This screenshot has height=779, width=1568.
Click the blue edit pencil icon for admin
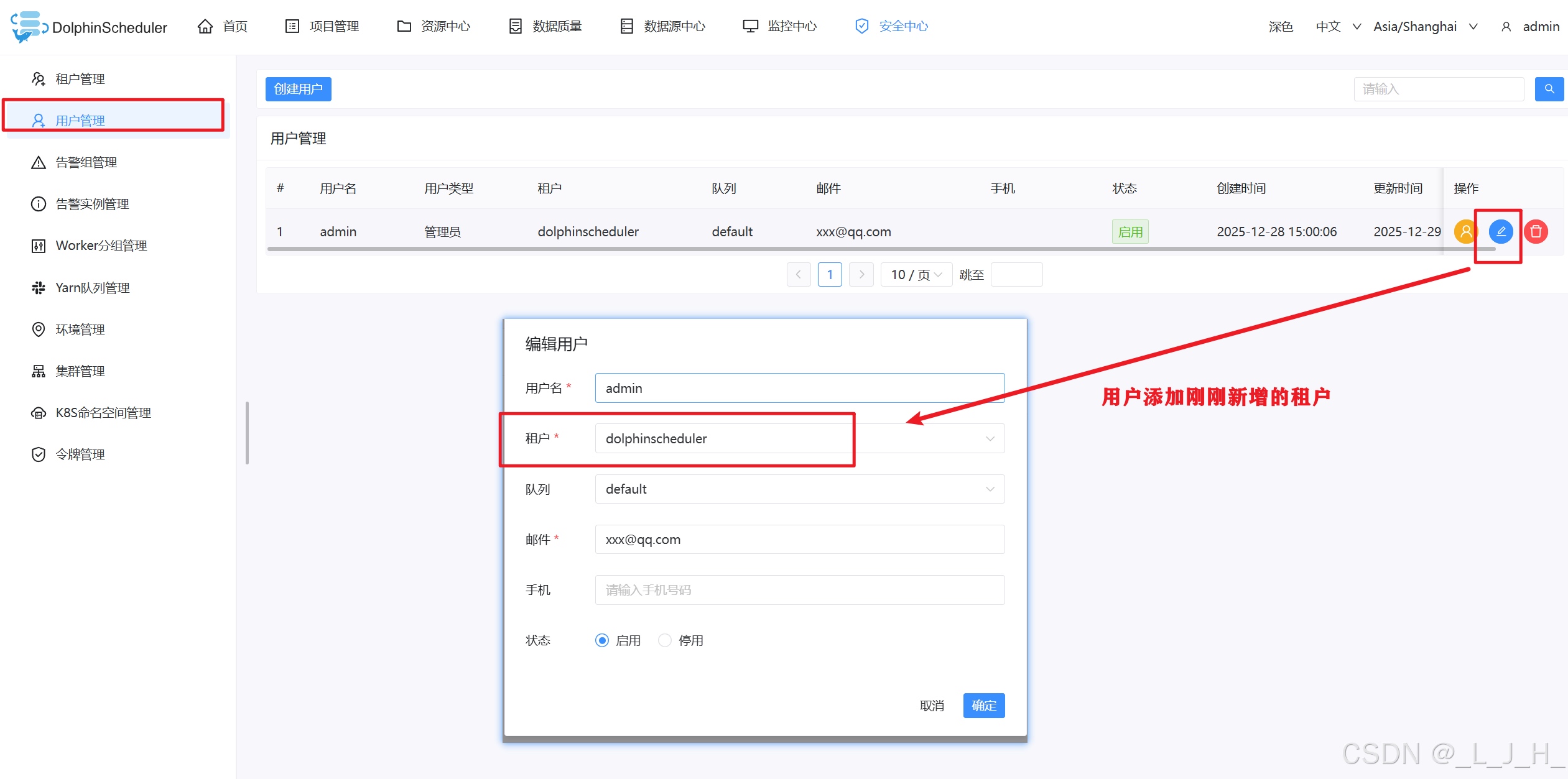1500,231
